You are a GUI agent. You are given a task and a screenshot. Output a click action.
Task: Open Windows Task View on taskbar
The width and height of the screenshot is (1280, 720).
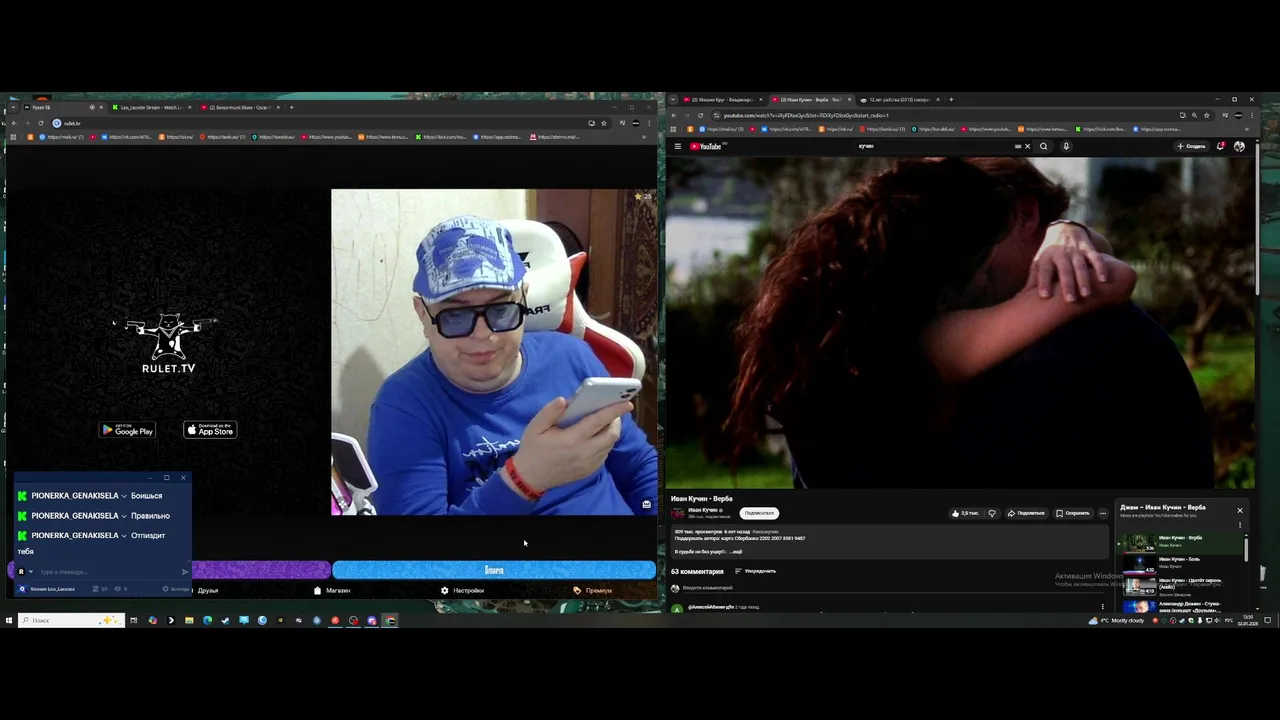[133, 620]
